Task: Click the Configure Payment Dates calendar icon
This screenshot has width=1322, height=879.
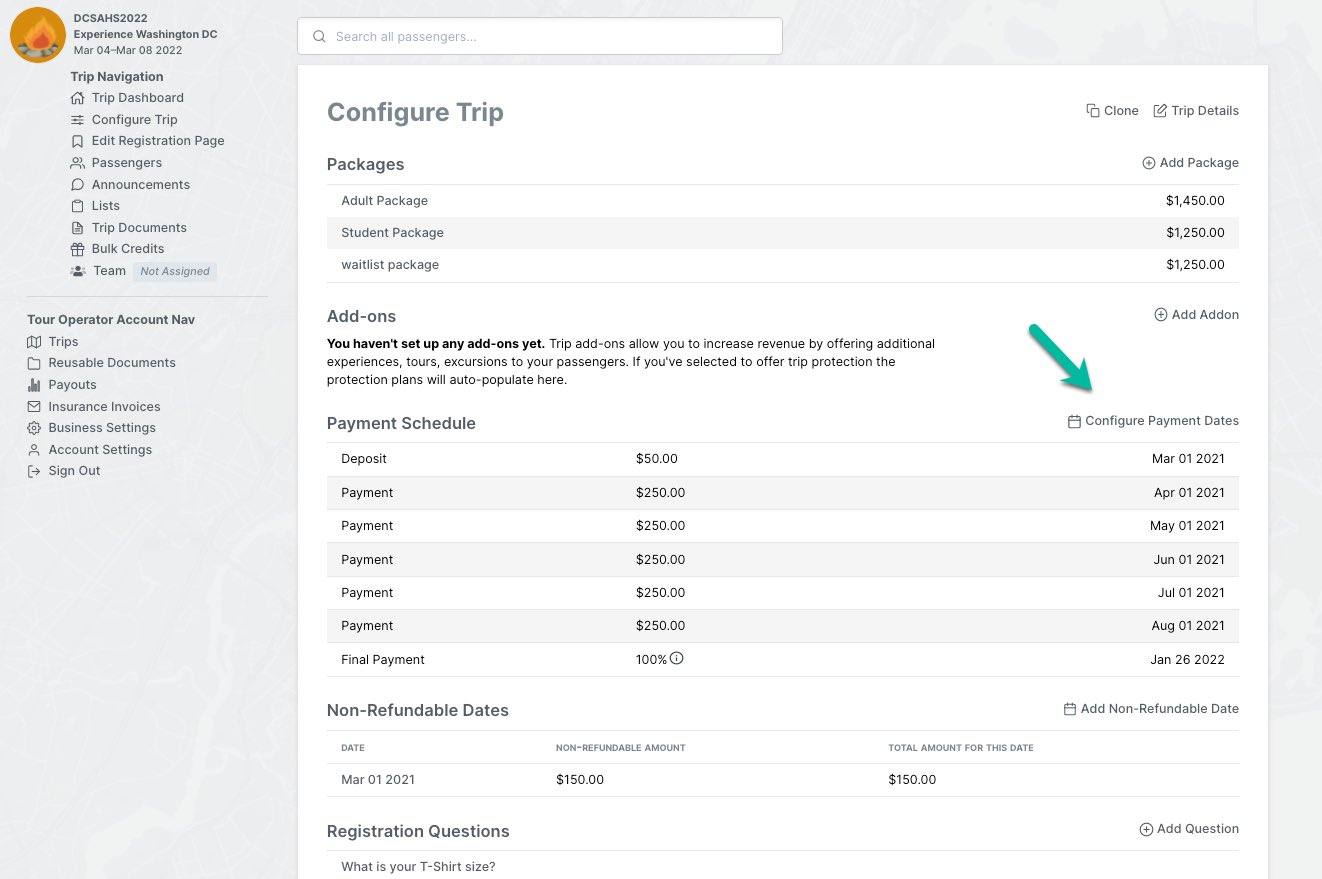Action: (x=1075, y=422)
